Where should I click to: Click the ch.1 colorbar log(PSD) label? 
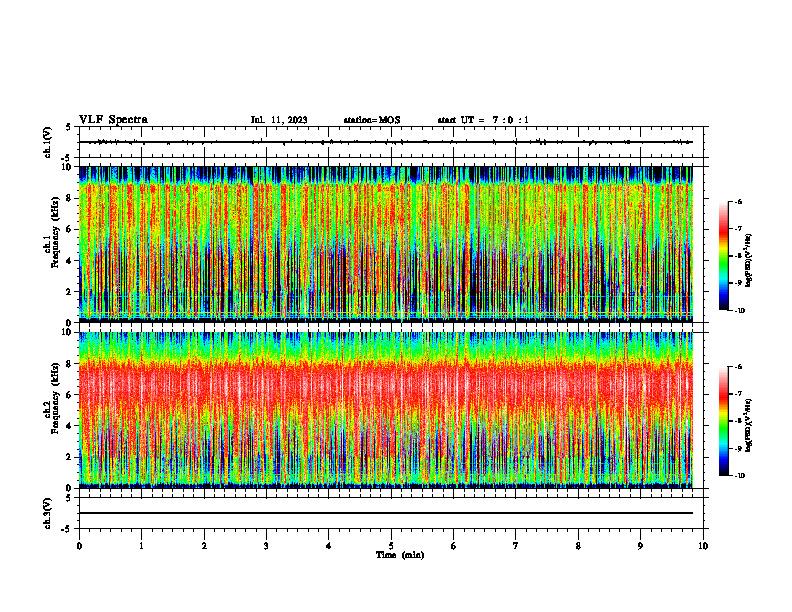tap(748, 261)
